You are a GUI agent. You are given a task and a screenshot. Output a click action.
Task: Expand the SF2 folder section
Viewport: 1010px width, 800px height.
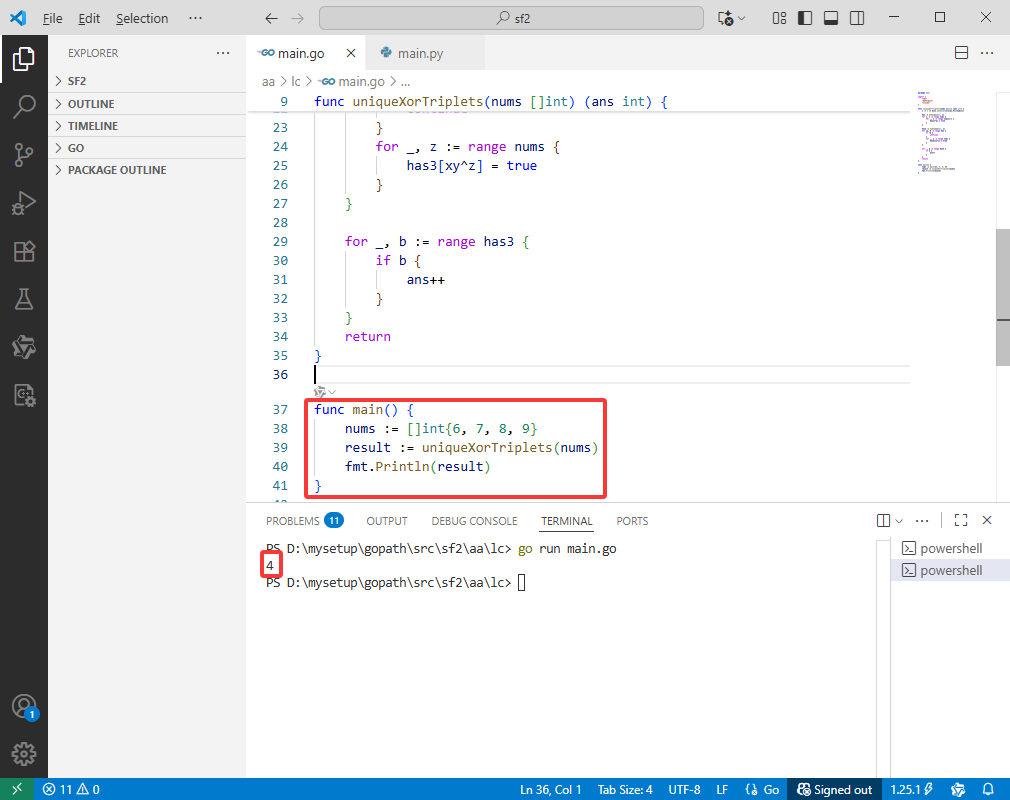pyautogui.click(x=147, y=81)
